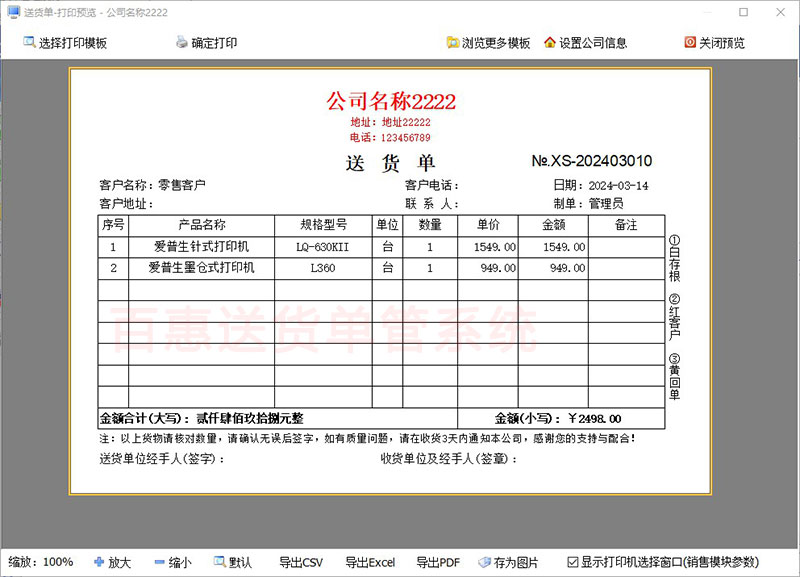Click the 客户地址 label

127,204
